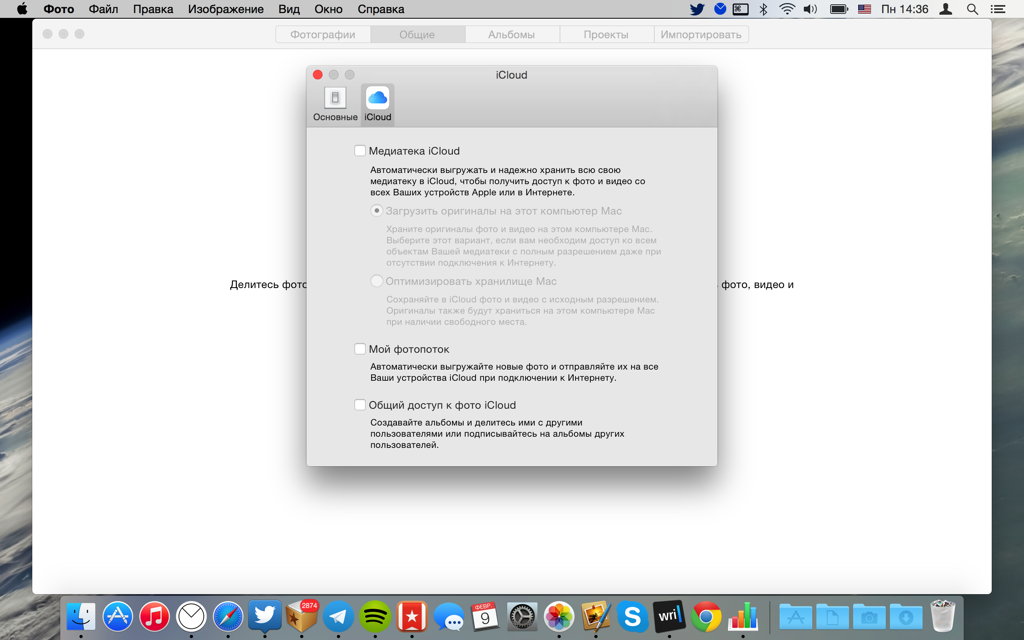Viewport: 1024px width, 640px height.
Task: Open the Applications folder stack in Dock
Action: point(795,616)
